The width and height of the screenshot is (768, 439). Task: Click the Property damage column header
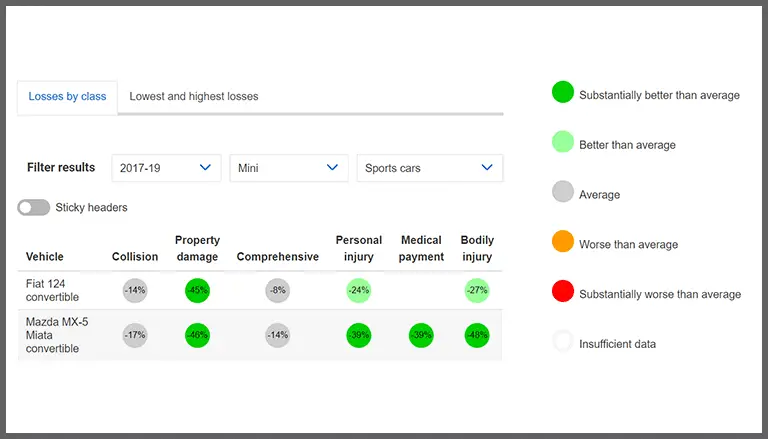(197, 248)
